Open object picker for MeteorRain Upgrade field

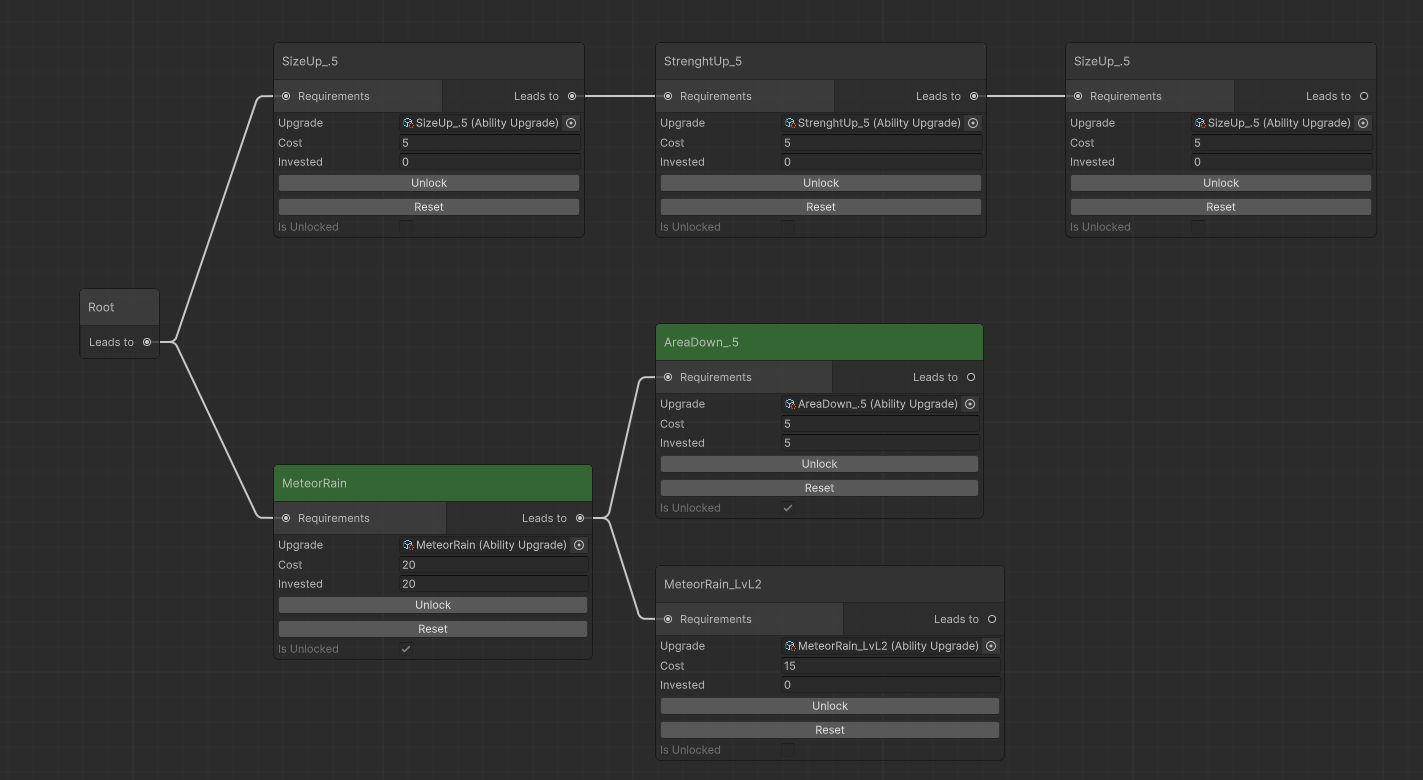tap(579, 545)
